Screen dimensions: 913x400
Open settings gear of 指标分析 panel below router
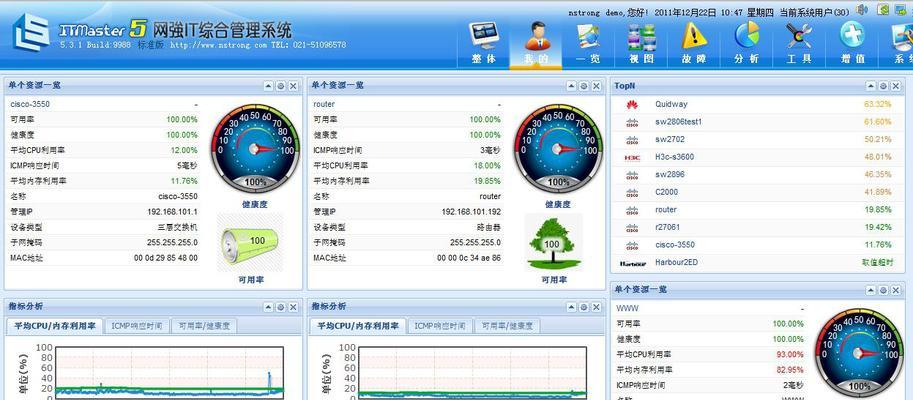583,307
